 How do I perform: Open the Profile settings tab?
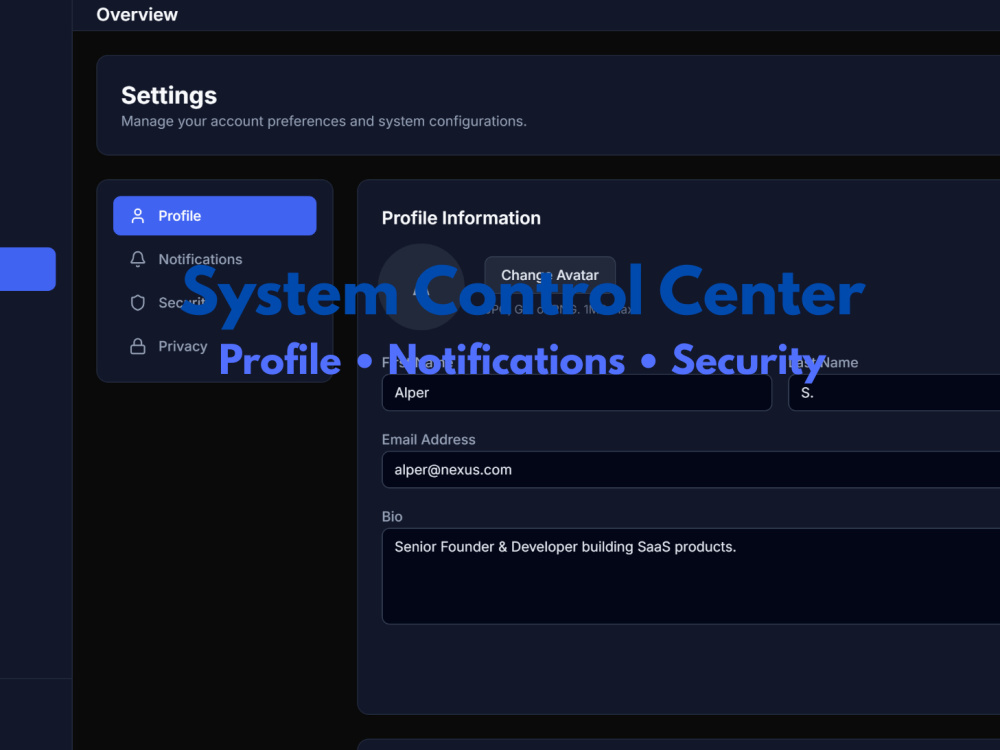(x=214, y=216)
